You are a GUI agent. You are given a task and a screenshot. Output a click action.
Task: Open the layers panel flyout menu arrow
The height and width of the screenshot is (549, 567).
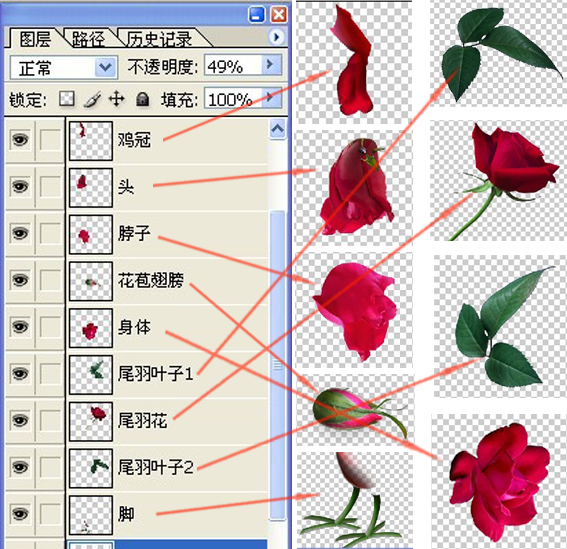[276, 37]
